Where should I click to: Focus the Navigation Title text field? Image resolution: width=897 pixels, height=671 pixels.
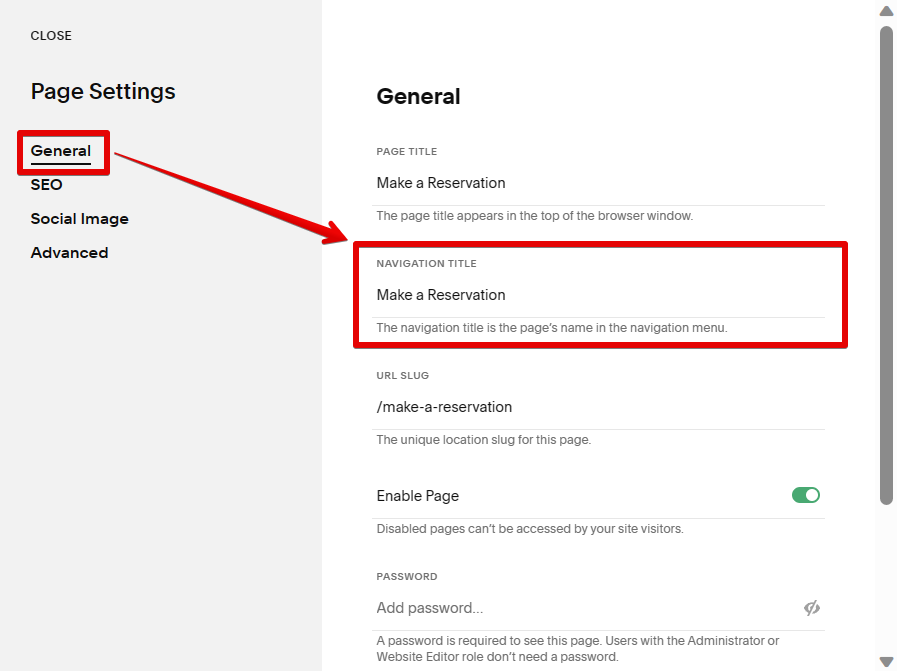pos(600,295)
